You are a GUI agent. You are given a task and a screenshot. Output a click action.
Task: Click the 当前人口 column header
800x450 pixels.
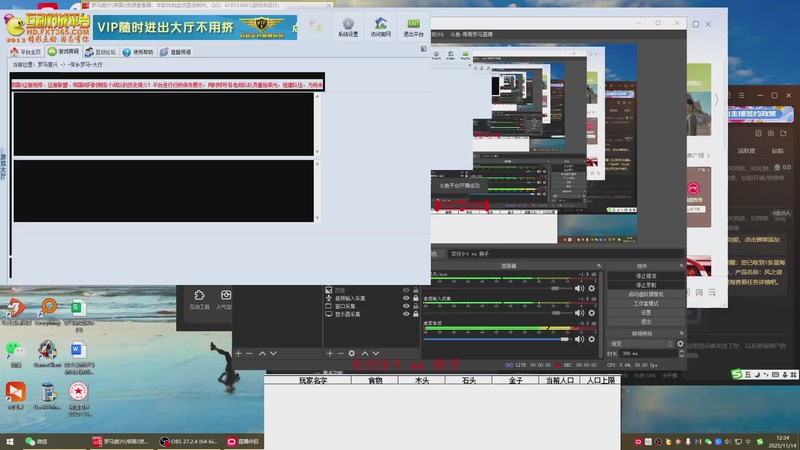tap(560, 381)
